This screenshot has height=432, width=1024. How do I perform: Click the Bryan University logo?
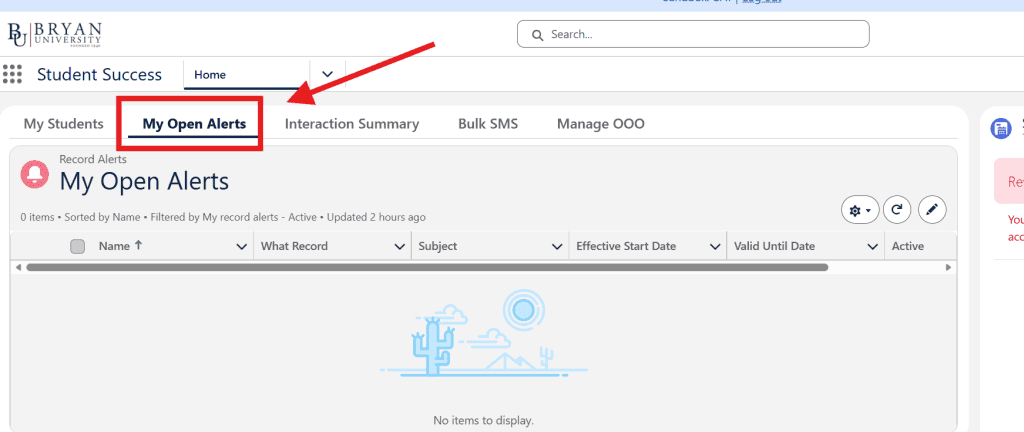tap(54, 35)
